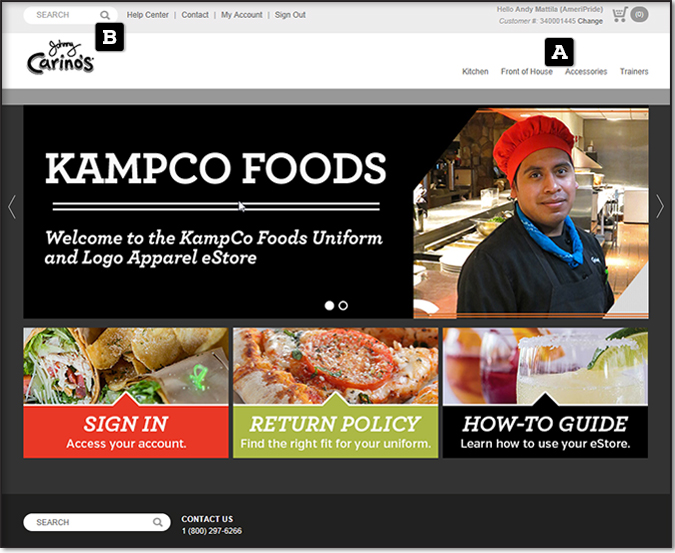Open the Kitchen category menu

pyautogui.click(x=475, y=71)
